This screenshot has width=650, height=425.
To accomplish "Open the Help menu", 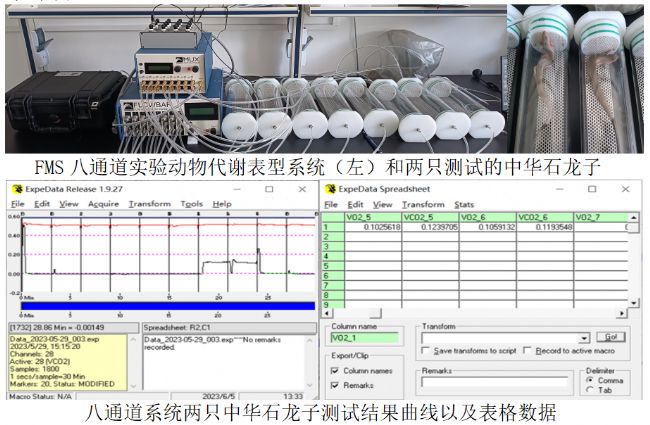I will [222, 204].
